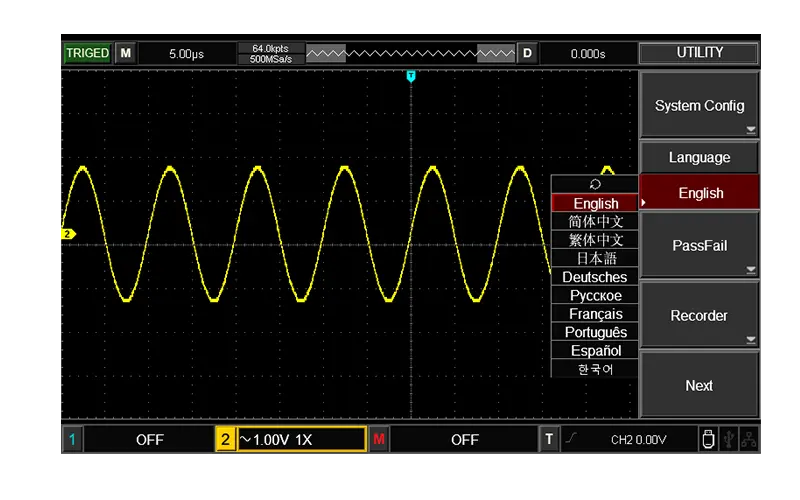Screen dimensions: 800x500
Task: Expand the PassFail submenu
Action: (x=699, y=246)
